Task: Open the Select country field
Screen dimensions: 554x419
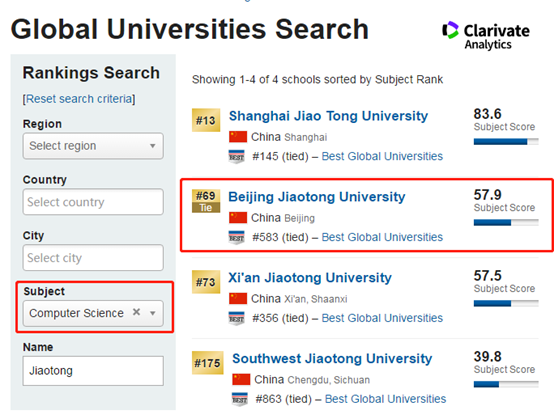Action: click(93, 202)
